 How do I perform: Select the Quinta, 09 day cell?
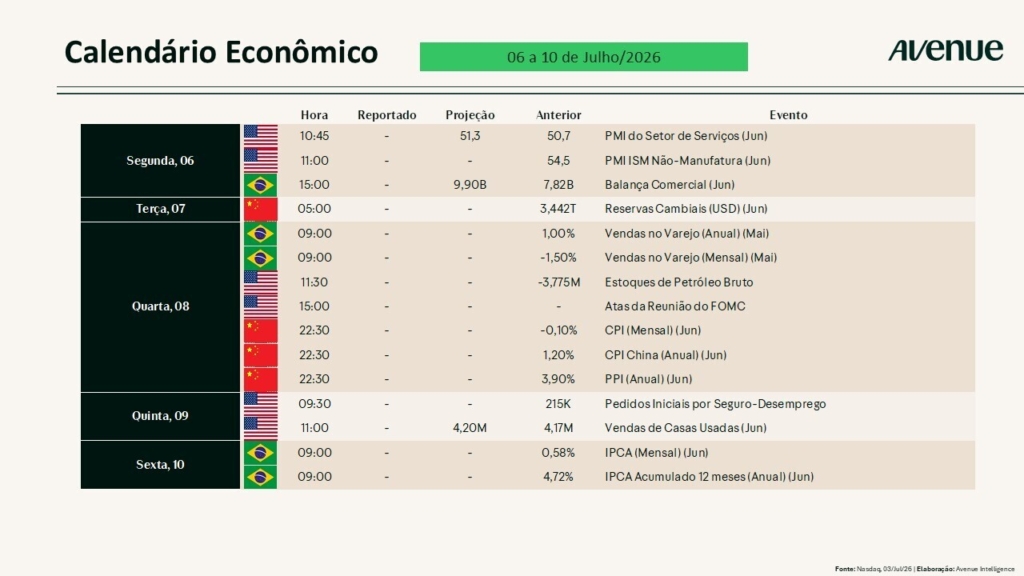(x=161, y=416)
